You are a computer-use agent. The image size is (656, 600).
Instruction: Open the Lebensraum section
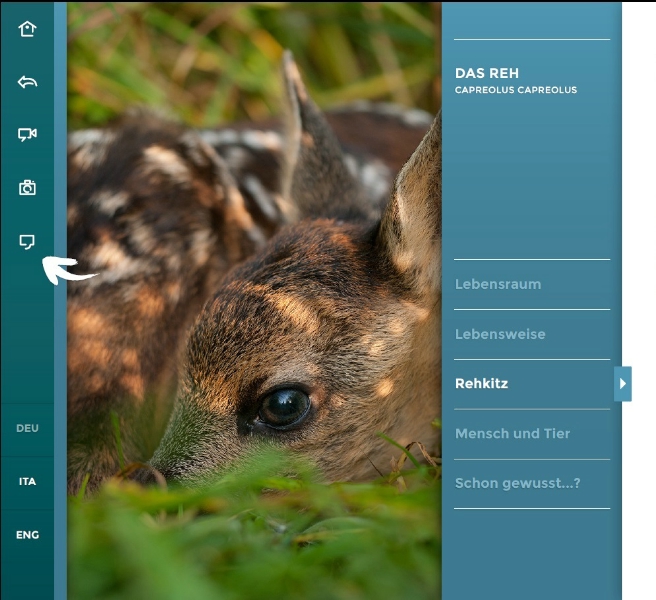498,284
